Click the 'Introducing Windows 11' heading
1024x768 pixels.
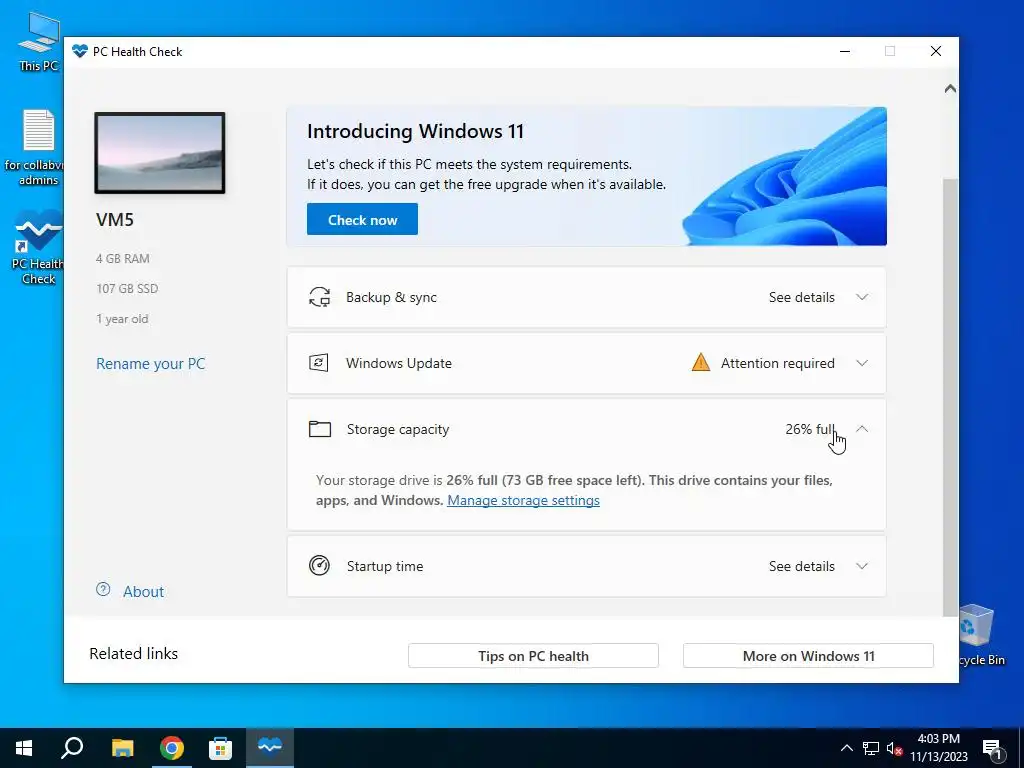click(x=415, y=131)
